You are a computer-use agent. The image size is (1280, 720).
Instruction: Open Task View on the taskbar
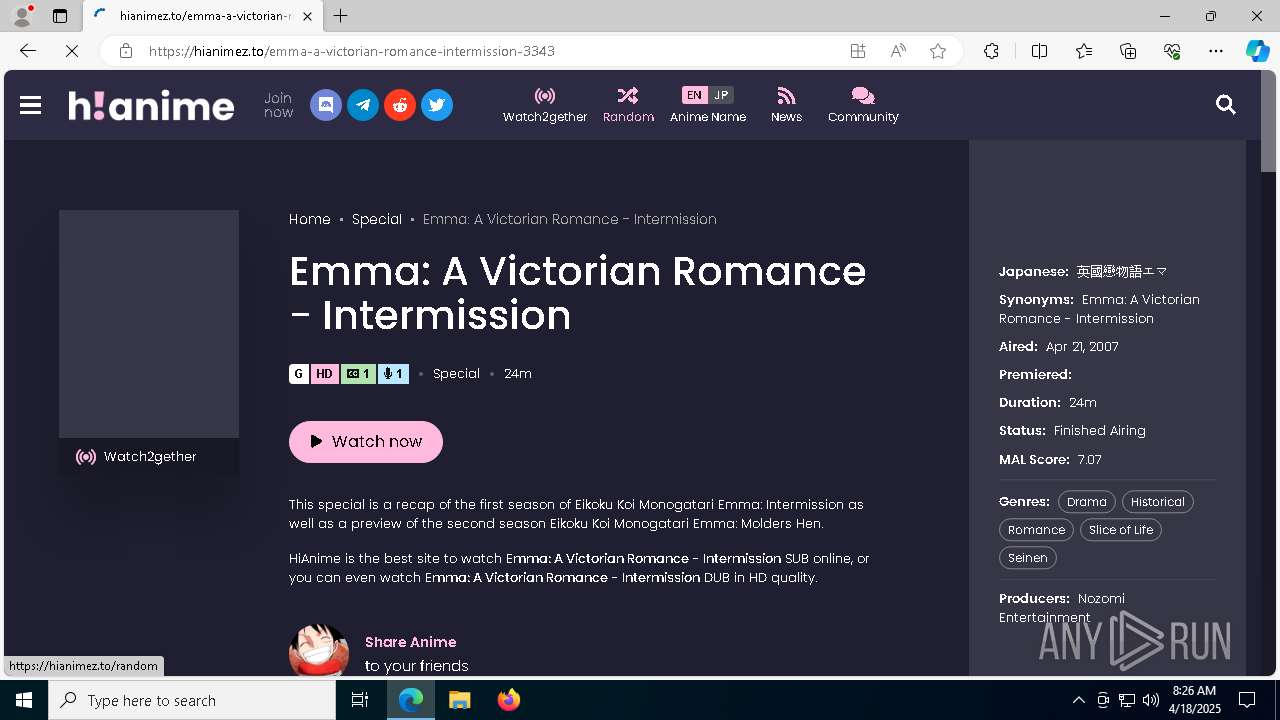coord(360,700)
